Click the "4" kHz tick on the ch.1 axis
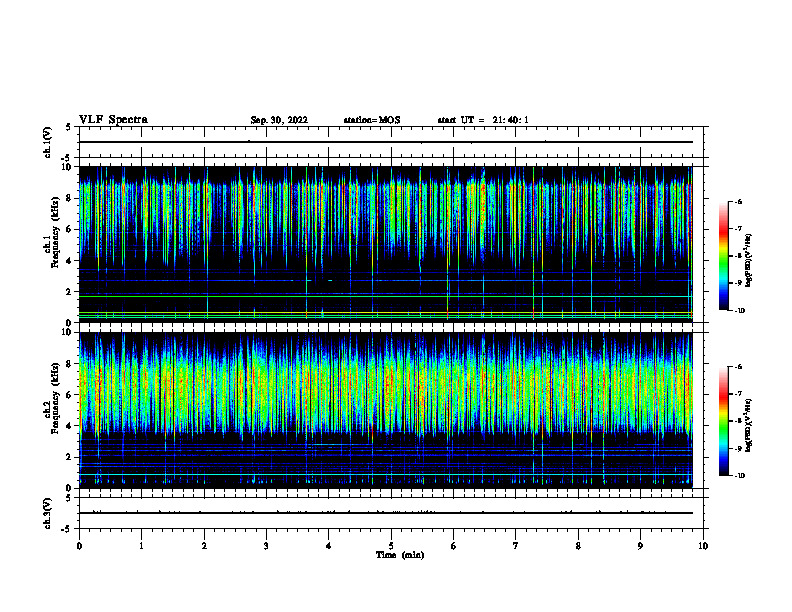The width and height of the screenshot is (792, 612). tap(70, 261)
